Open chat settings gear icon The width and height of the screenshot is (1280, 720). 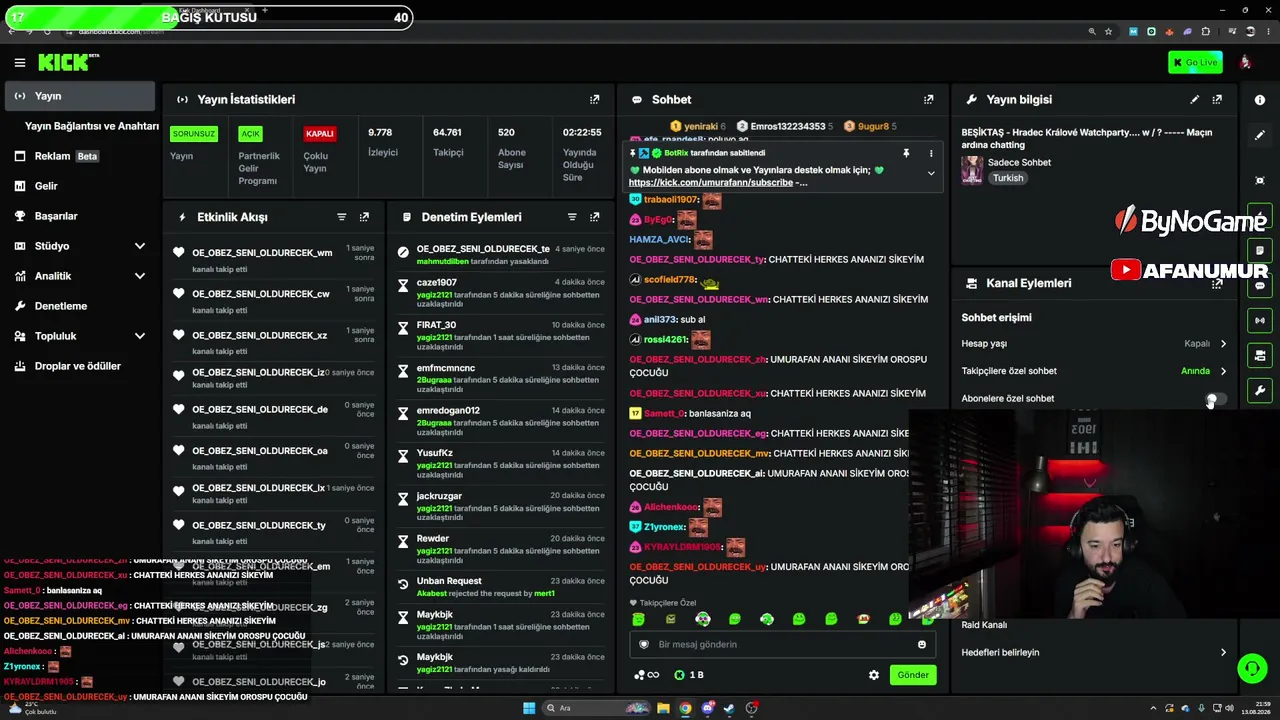874,675
